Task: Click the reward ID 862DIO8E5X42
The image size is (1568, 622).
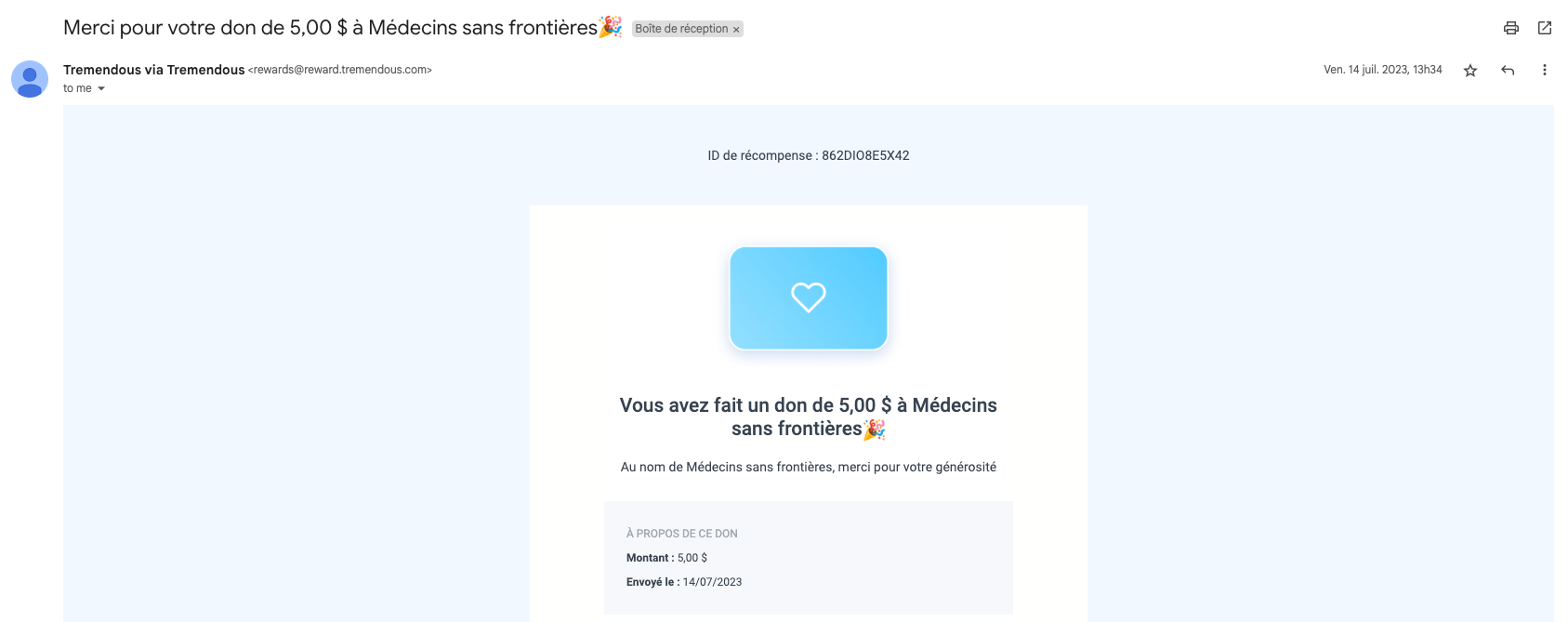Action: click(x=865, y=155)
